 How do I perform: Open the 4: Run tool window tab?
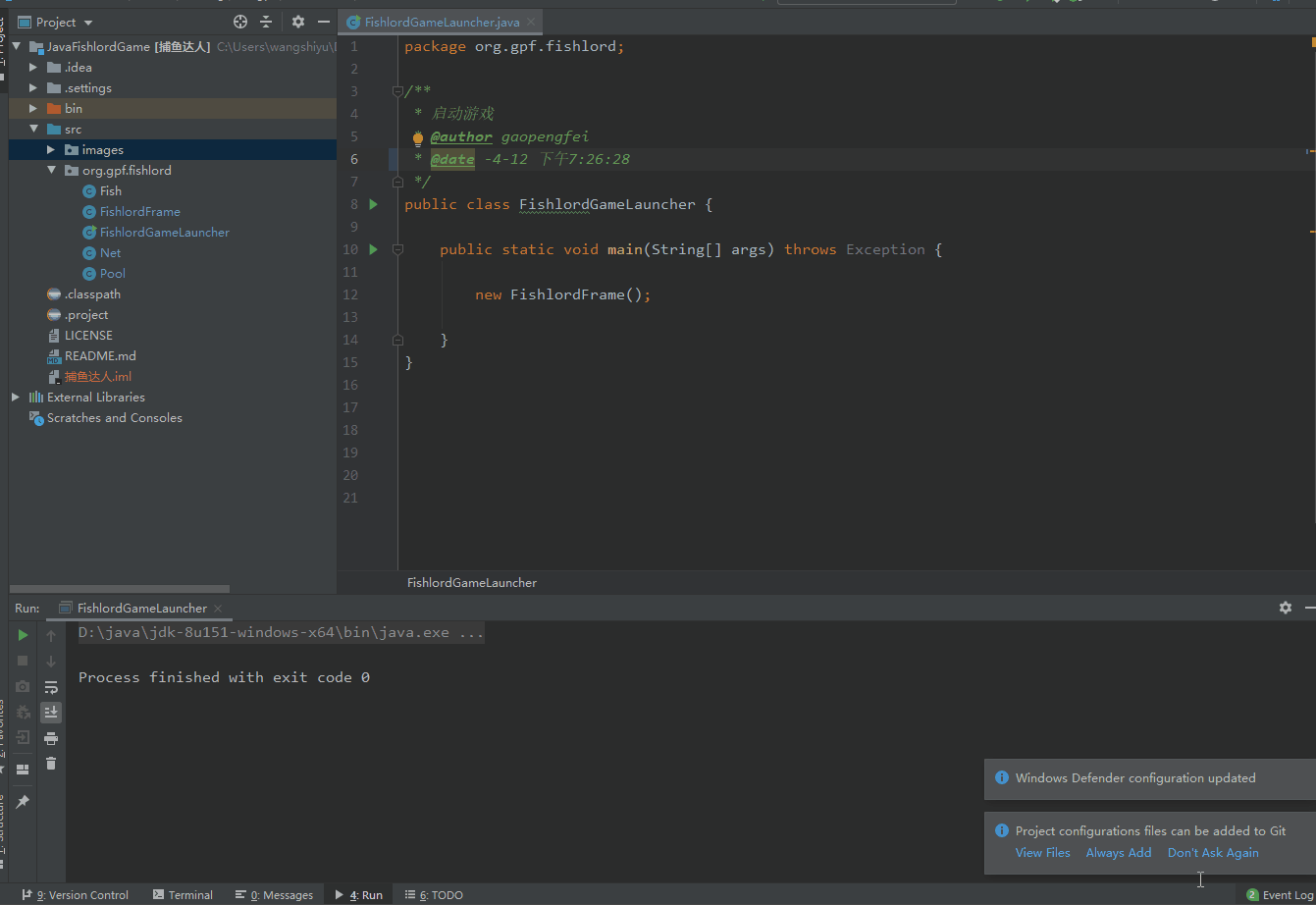(x=359, y=894)
